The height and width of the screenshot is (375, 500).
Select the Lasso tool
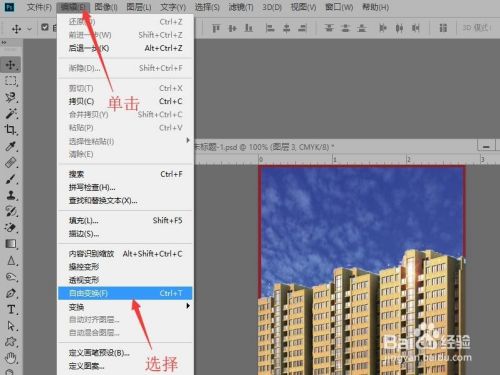(11, 97)
